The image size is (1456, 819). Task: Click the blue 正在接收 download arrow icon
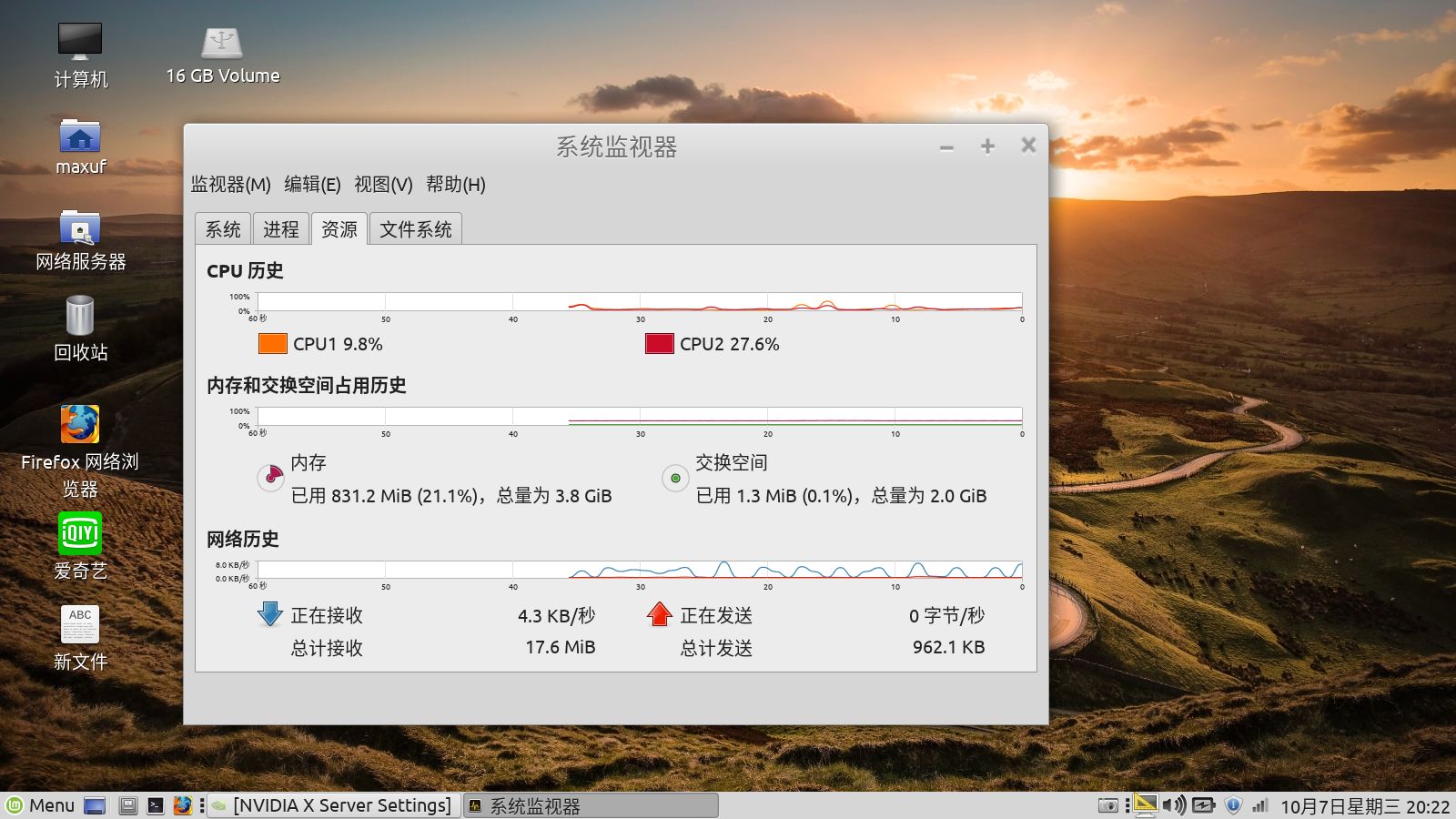coord(269,616)
